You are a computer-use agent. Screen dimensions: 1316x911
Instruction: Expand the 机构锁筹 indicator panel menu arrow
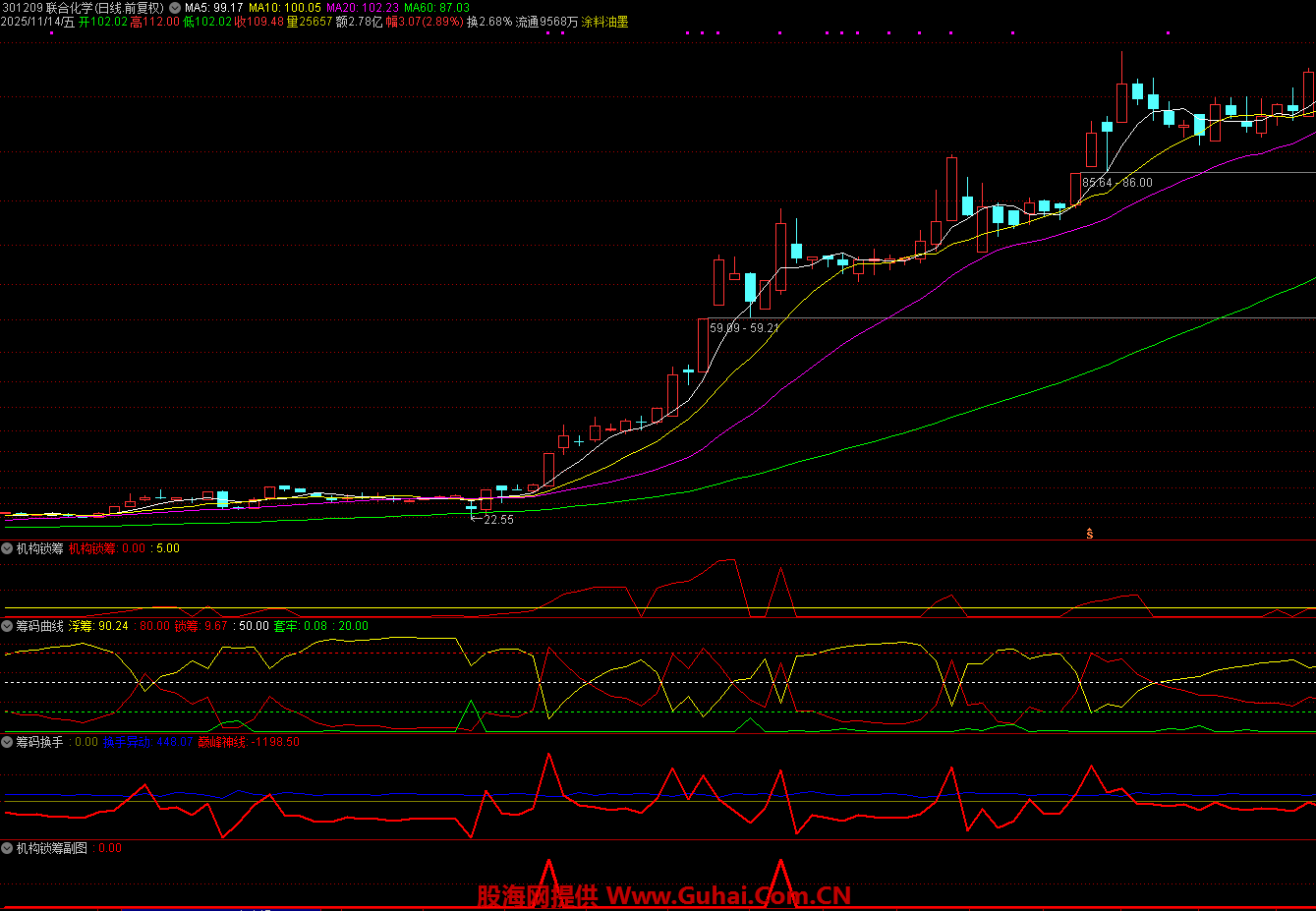(8, 548)
